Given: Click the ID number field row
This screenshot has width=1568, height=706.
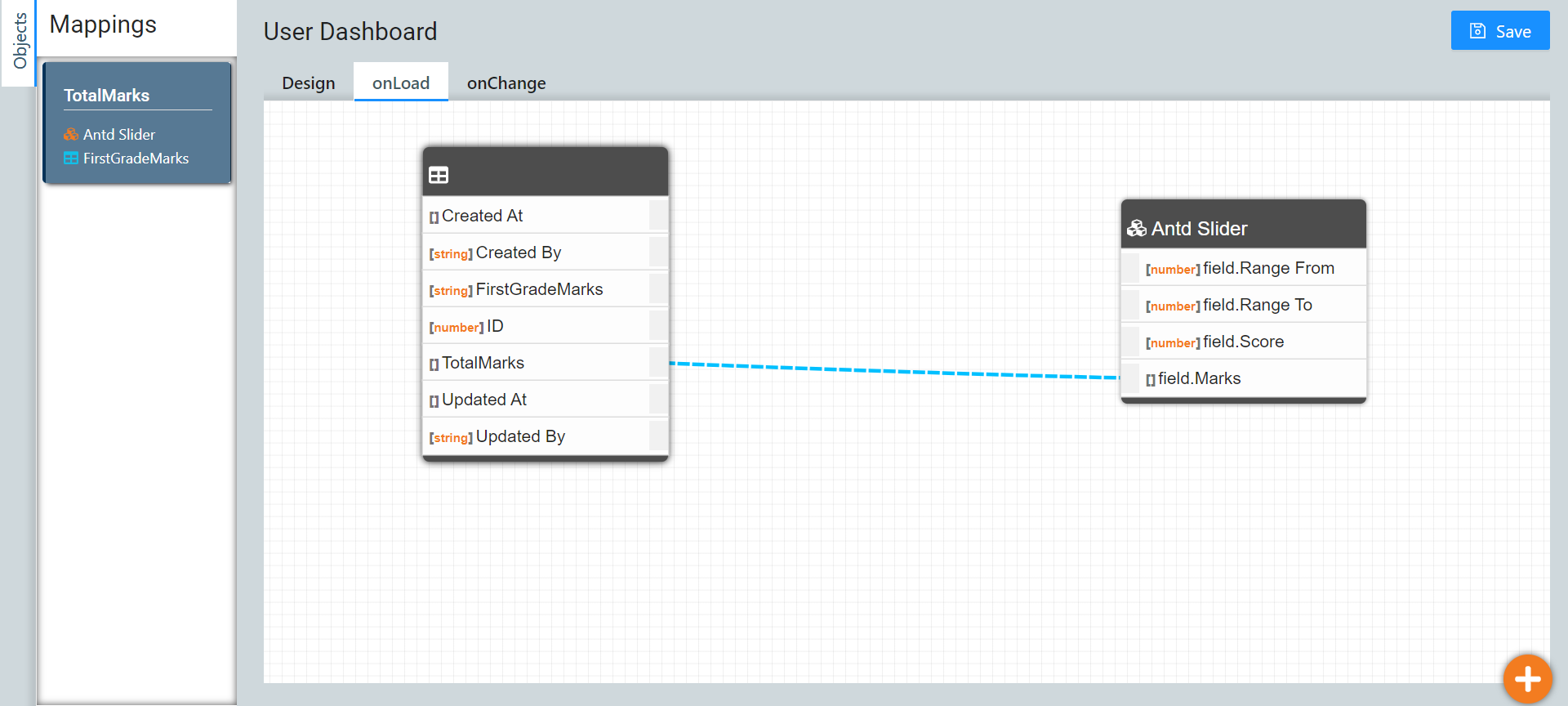Looking at the screenshot, I should pos(546,325).
